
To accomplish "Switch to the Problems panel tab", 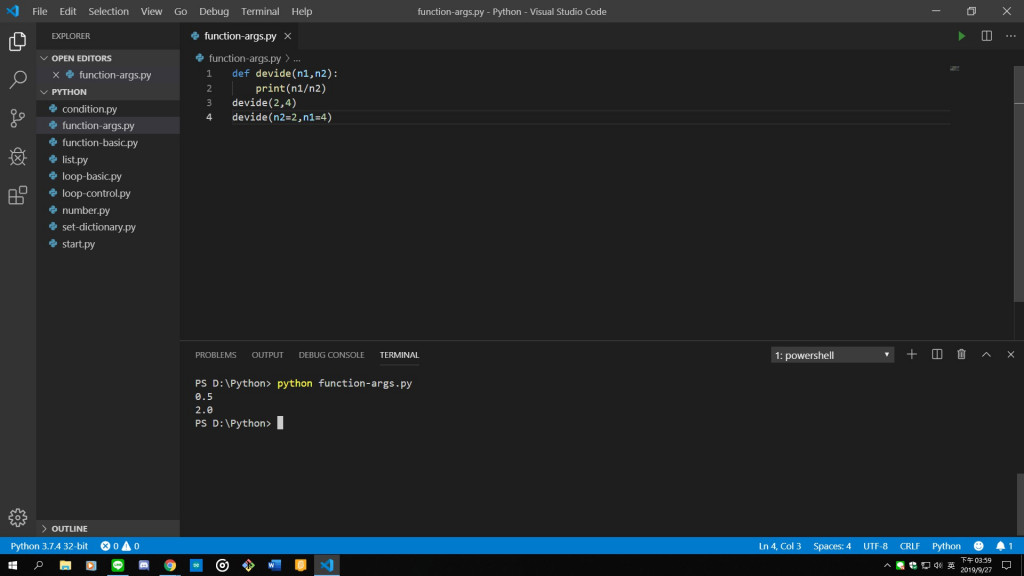I will click(x=216, y=355).
